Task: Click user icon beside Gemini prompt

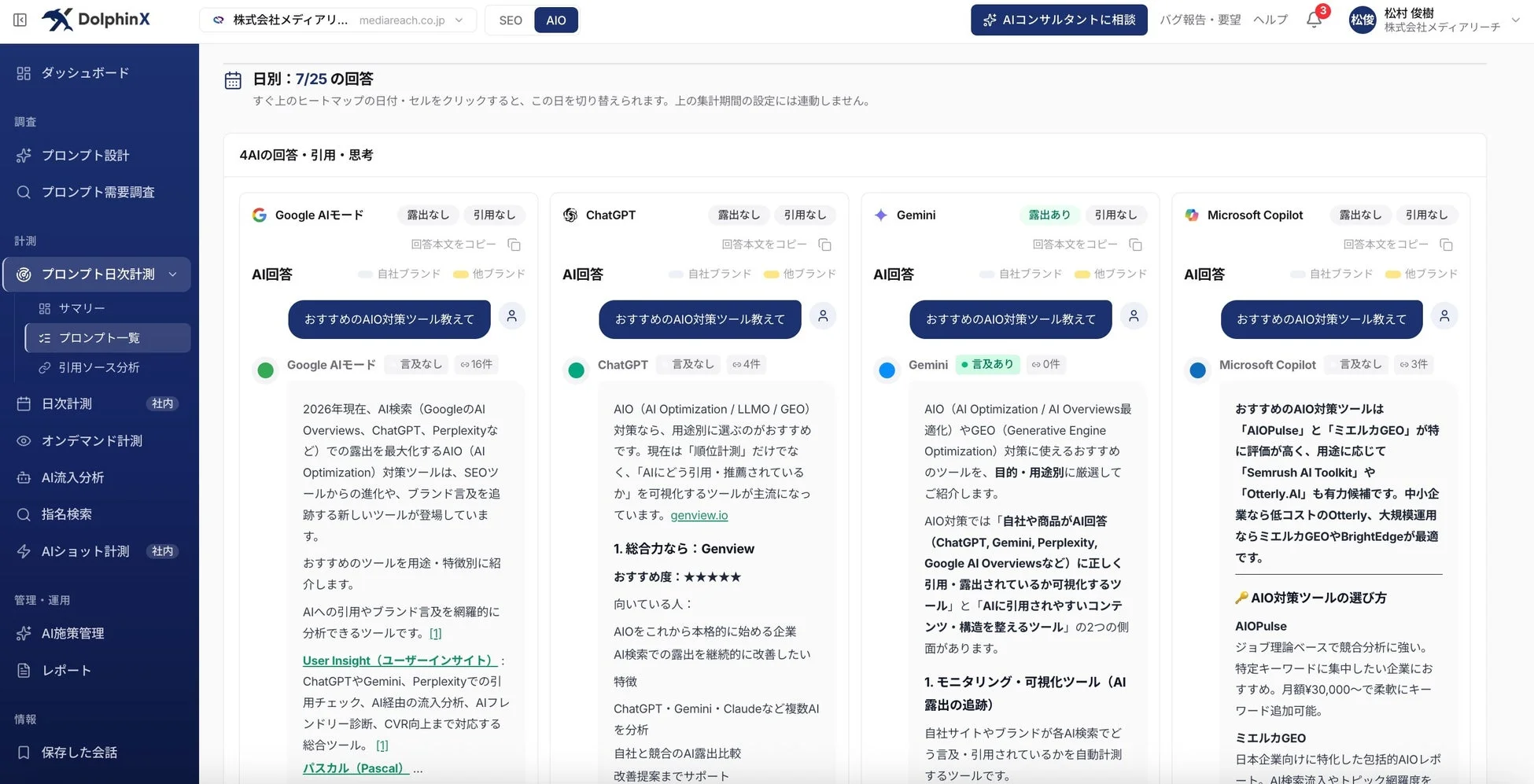Action: 1134,316
